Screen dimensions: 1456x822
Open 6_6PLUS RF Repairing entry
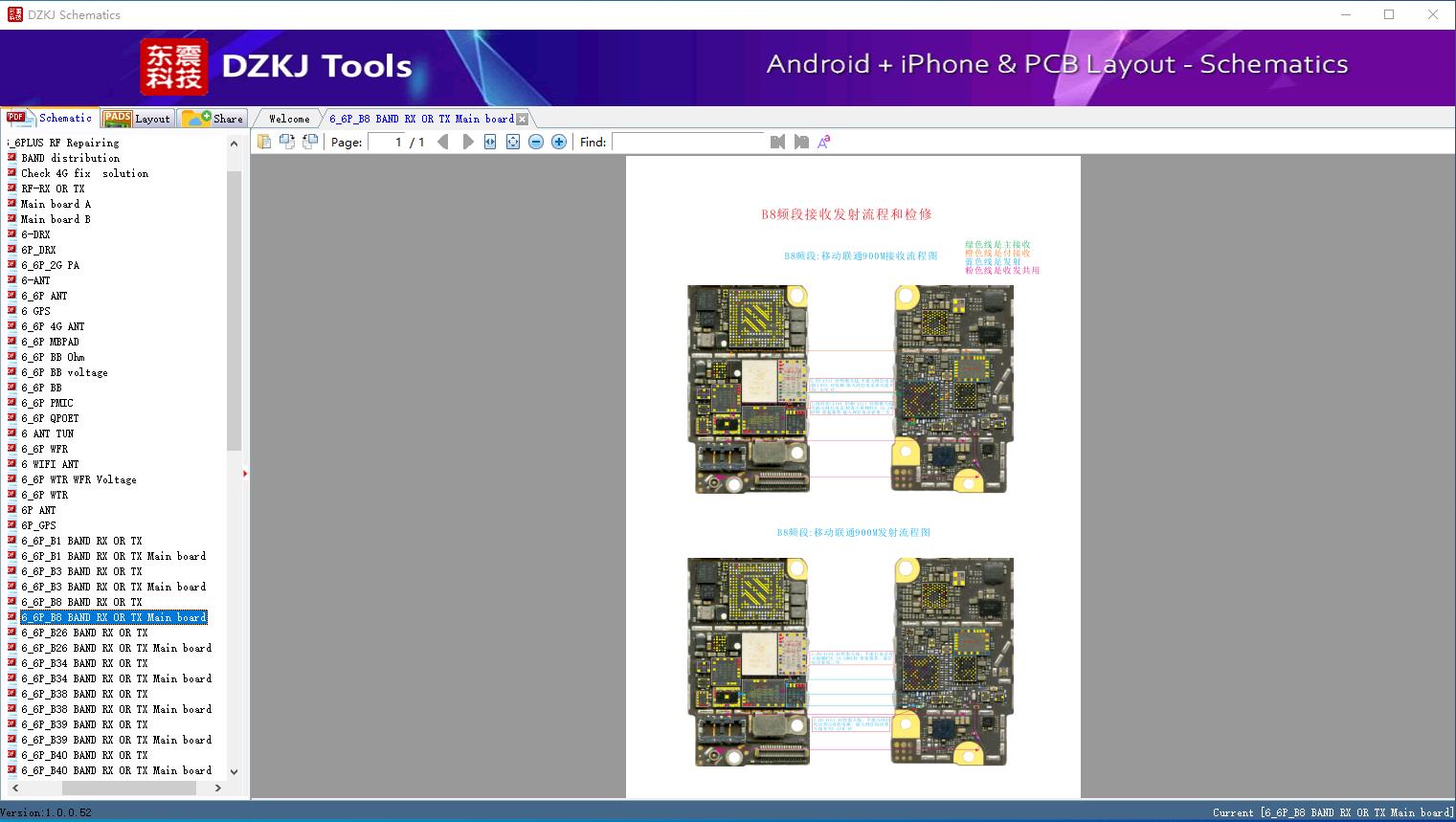pos(65,143)
